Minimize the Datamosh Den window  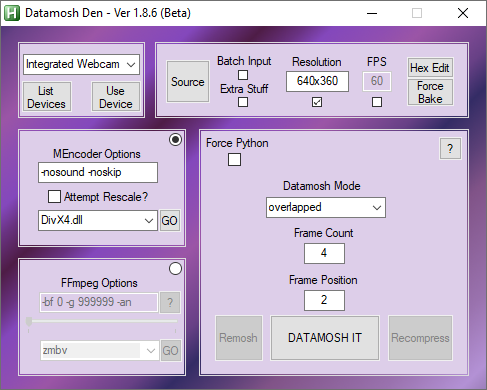point(372,13)
